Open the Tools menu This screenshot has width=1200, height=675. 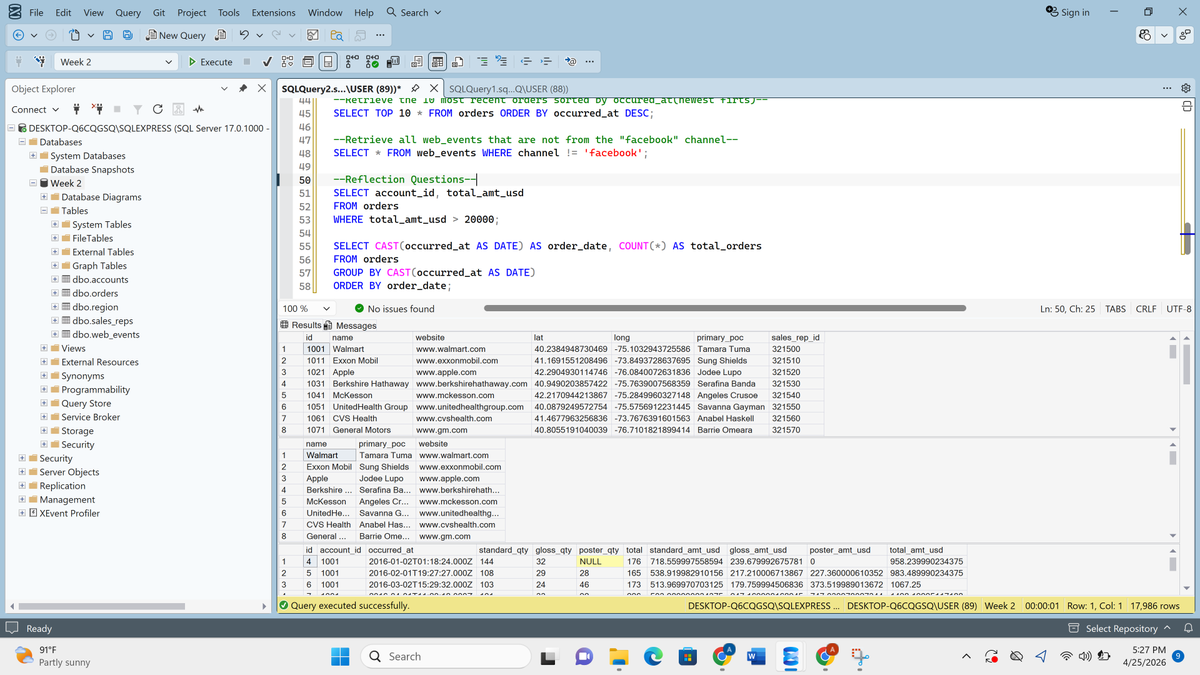coord(229,12)
